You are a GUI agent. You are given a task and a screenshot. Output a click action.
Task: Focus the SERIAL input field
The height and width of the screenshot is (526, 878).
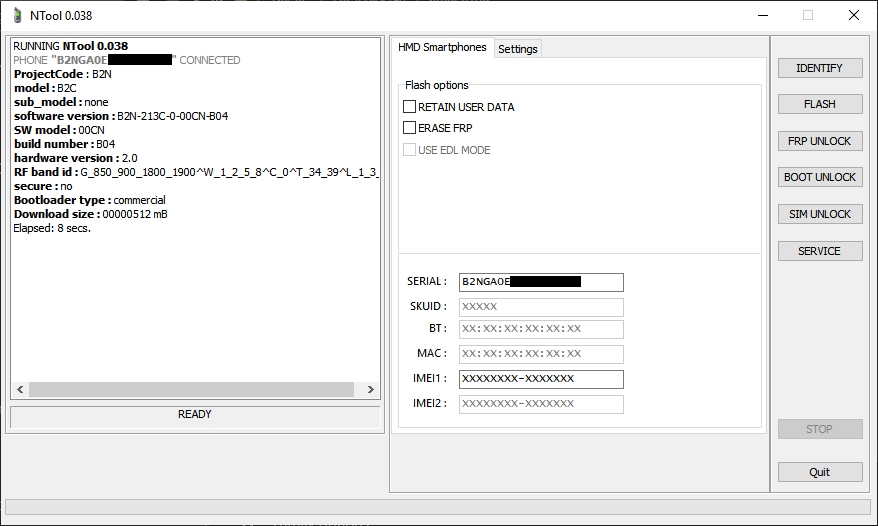point(541,282)
